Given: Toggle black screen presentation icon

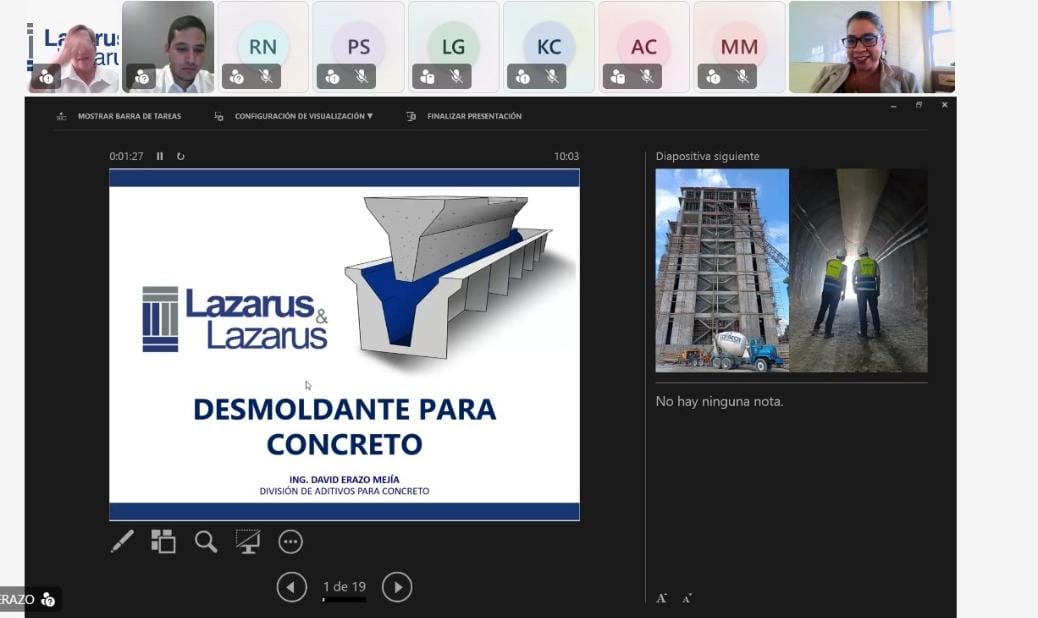Looking at the screenshot, I should [x=248, y=542].
